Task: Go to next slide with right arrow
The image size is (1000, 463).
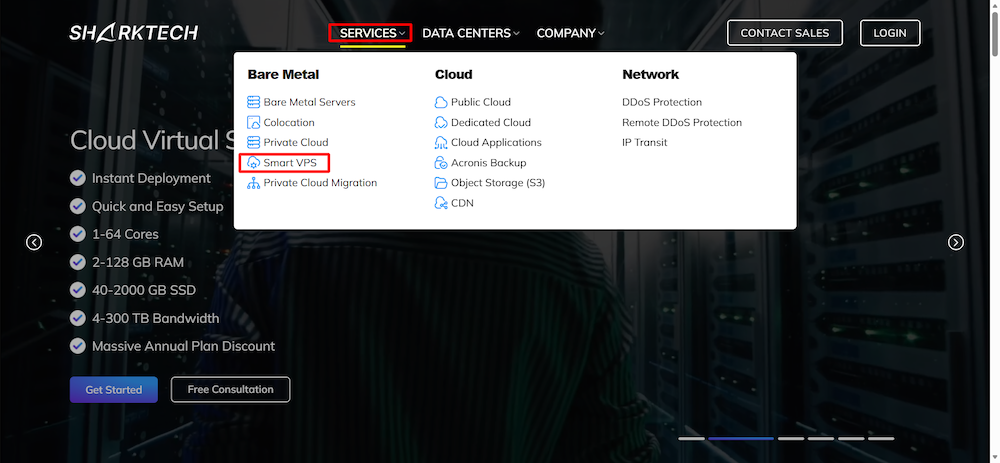Action: [955, 242]
